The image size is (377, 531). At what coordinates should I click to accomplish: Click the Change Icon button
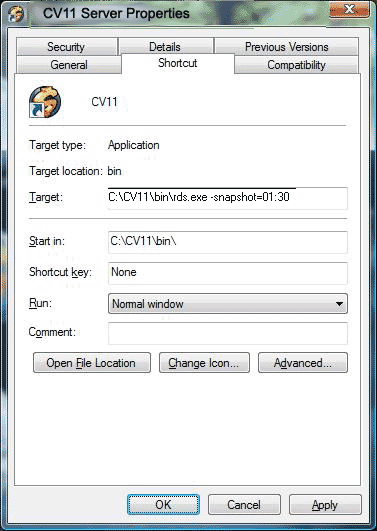(204, 363)
